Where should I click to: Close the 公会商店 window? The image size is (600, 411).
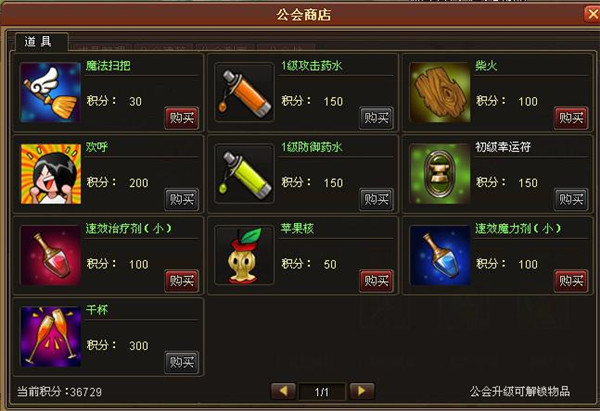[592, 15]
